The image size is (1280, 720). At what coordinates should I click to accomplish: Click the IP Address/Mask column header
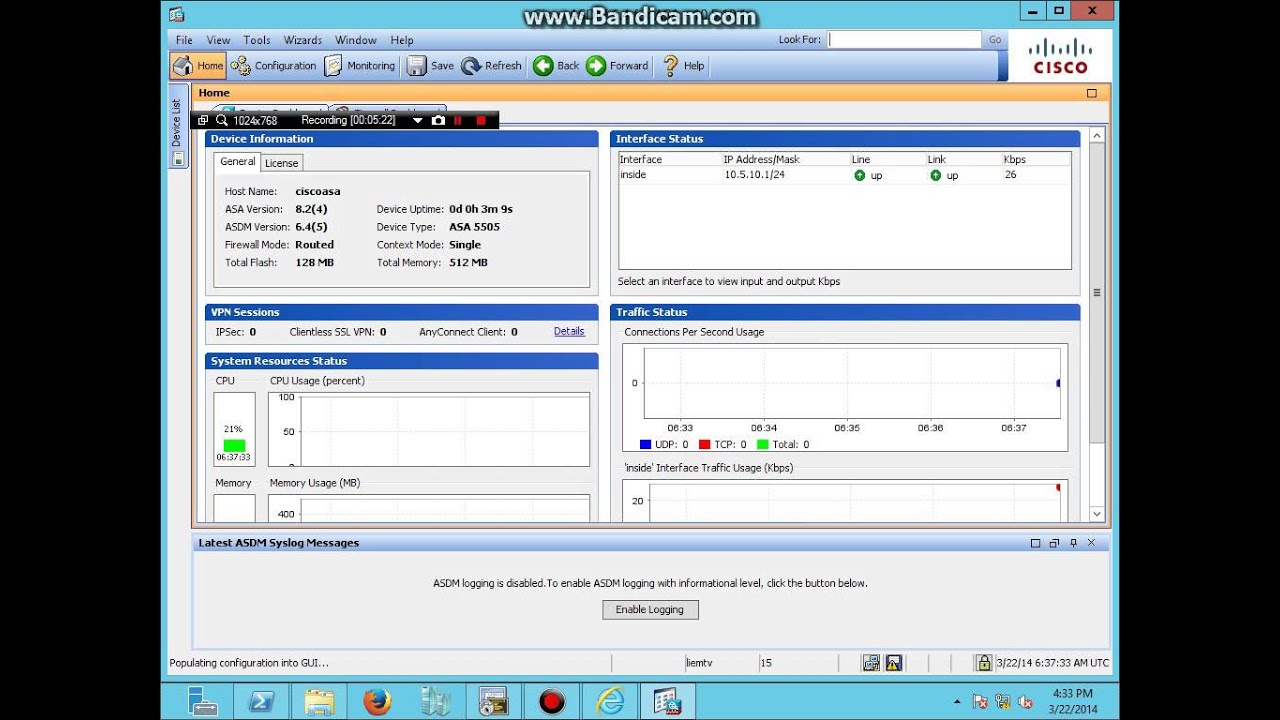tap(786, 159)
